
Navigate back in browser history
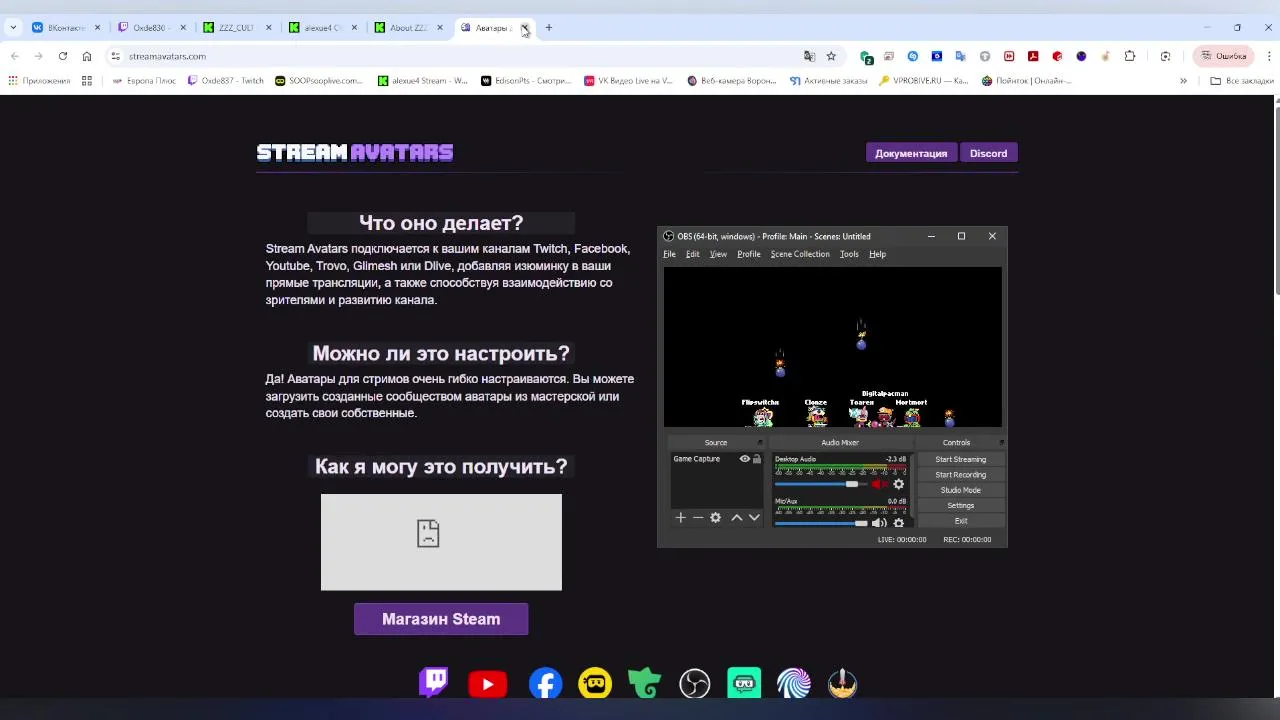tap(14, 56)
